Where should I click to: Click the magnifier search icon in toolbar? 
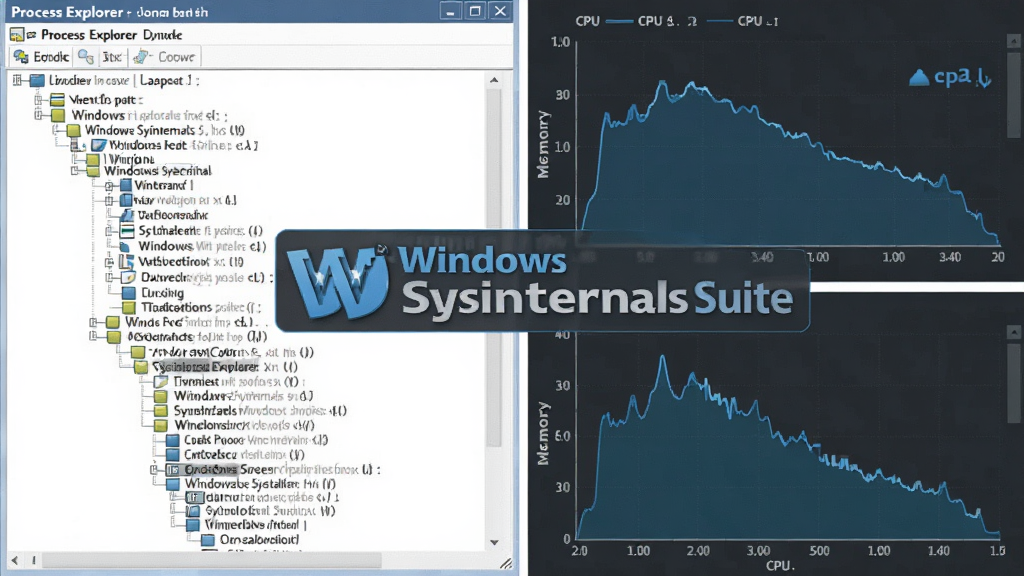pyautogui.click(x=86, y=57)
